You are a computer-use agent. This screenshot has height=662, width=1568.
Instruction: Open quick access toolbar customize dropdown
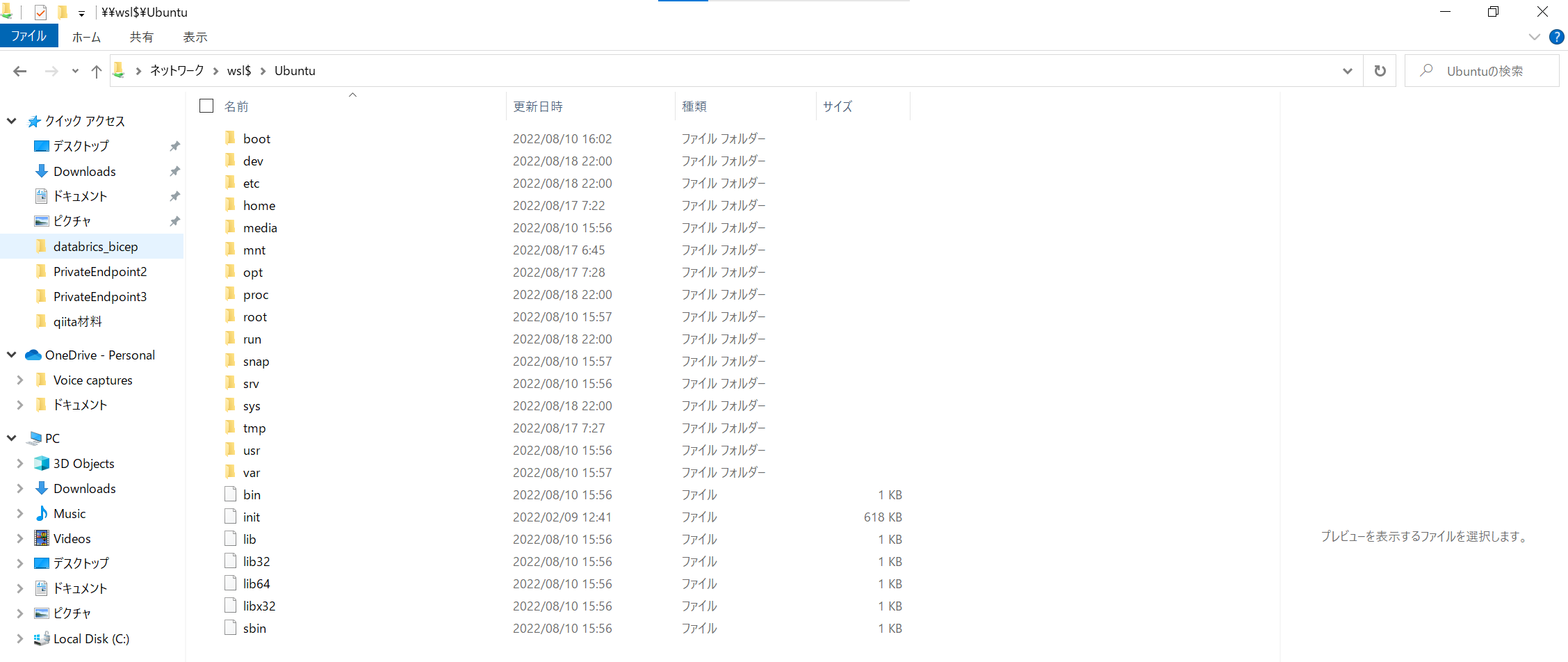click(81, 13)
